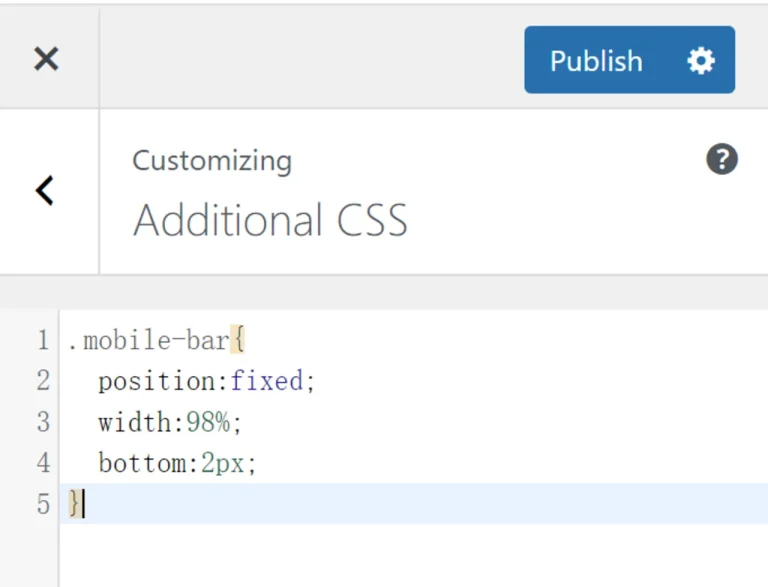The image size is (768, 587).
Task: Click line number 5 in the gutter
Action: (42, 504)
